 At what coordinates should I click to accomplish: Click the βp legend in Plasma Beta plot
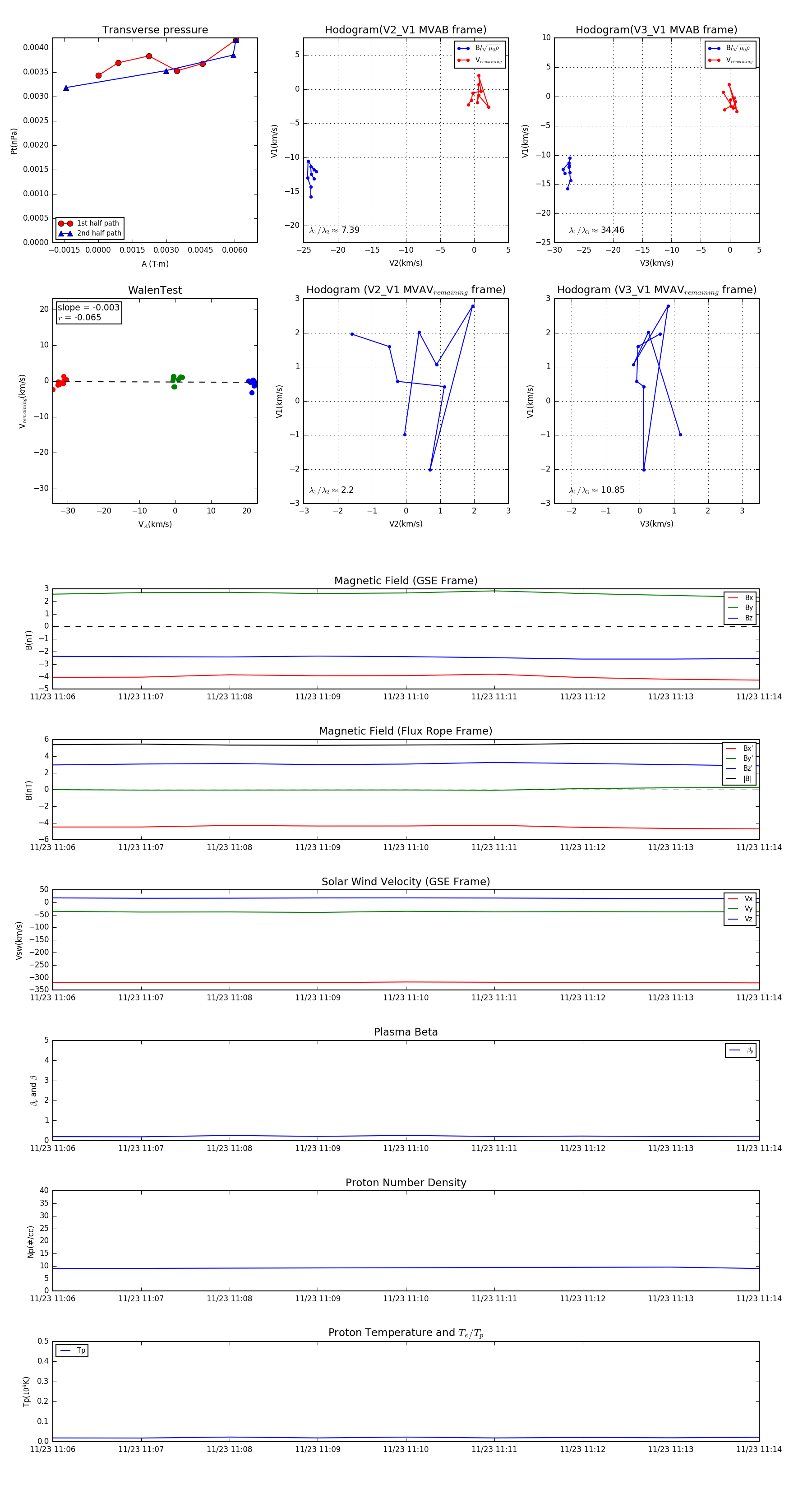[x=741, y=1051]
